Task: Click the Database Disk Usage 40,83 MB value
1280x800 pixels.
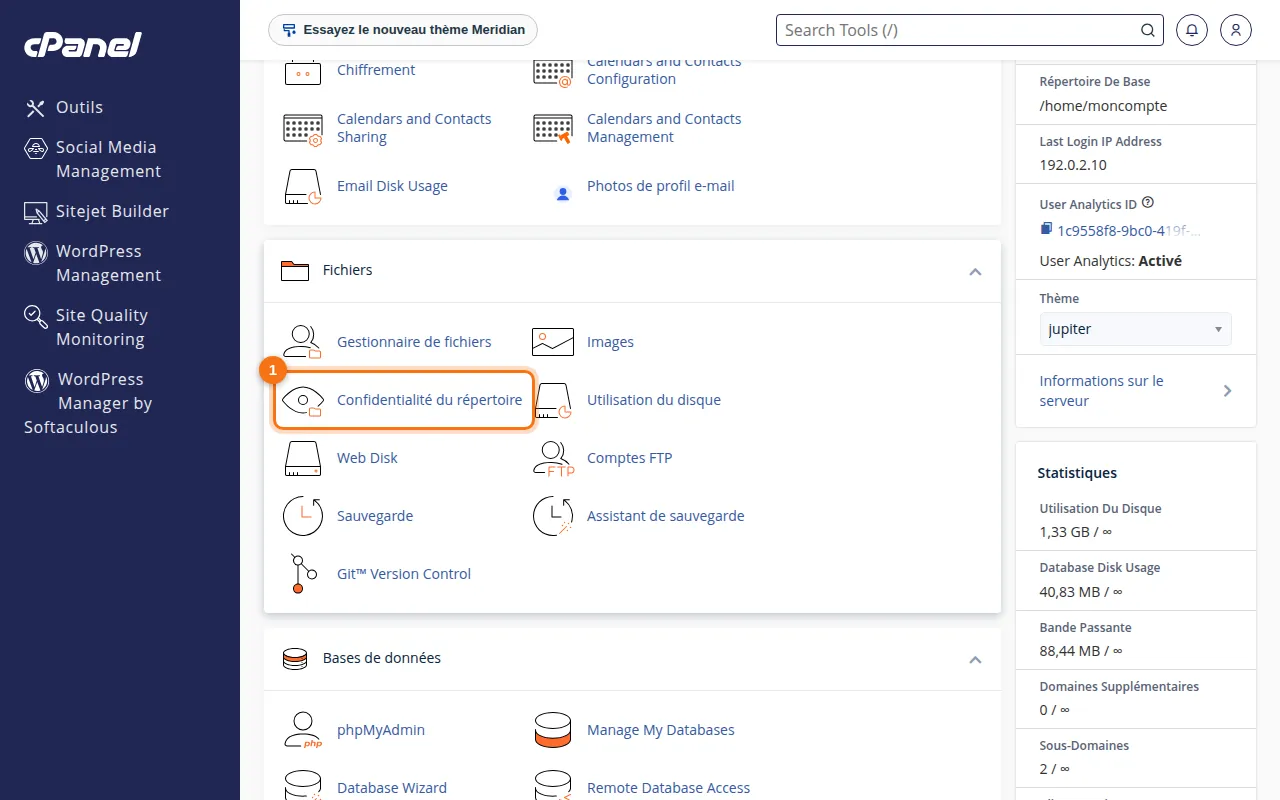Action: (x=1081, y=592)
